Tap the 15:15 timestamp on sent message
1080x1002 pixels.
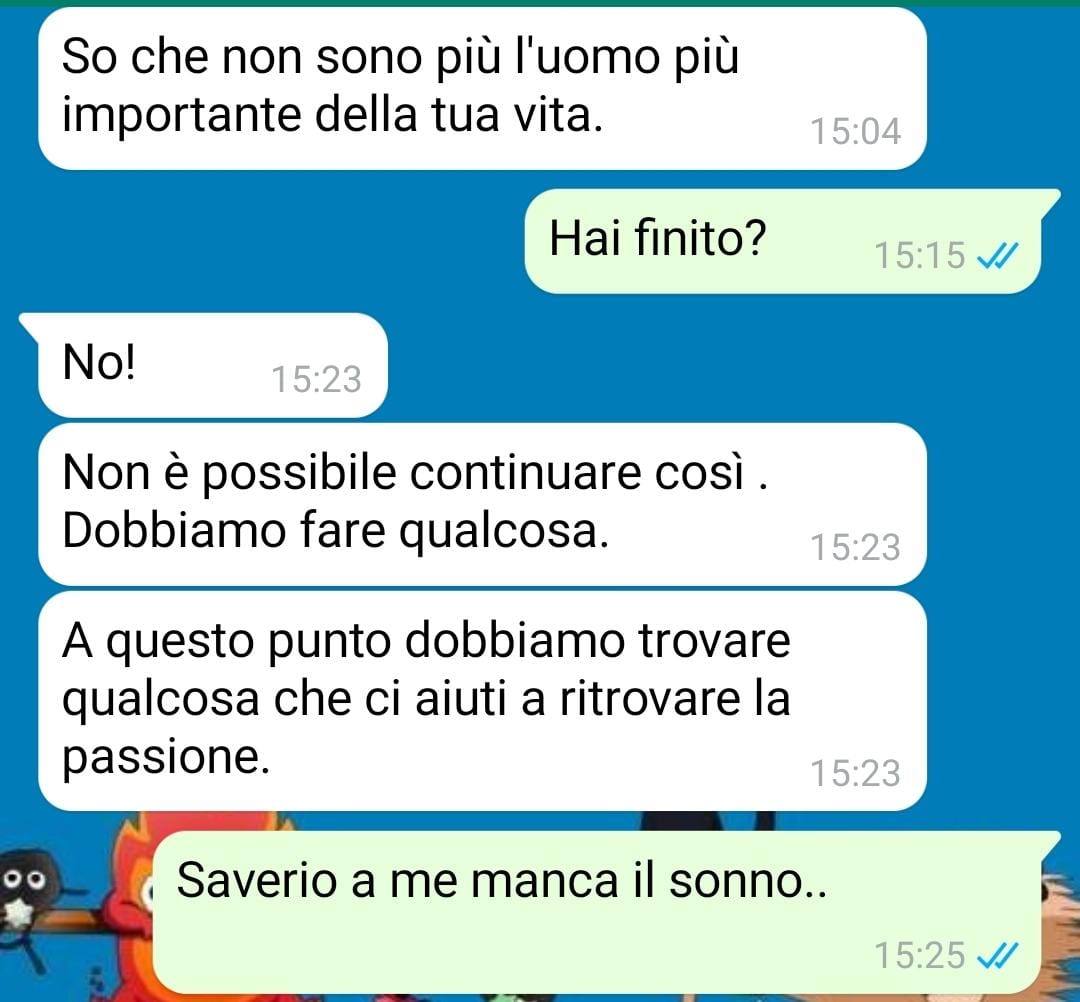[x=919, y=255]
